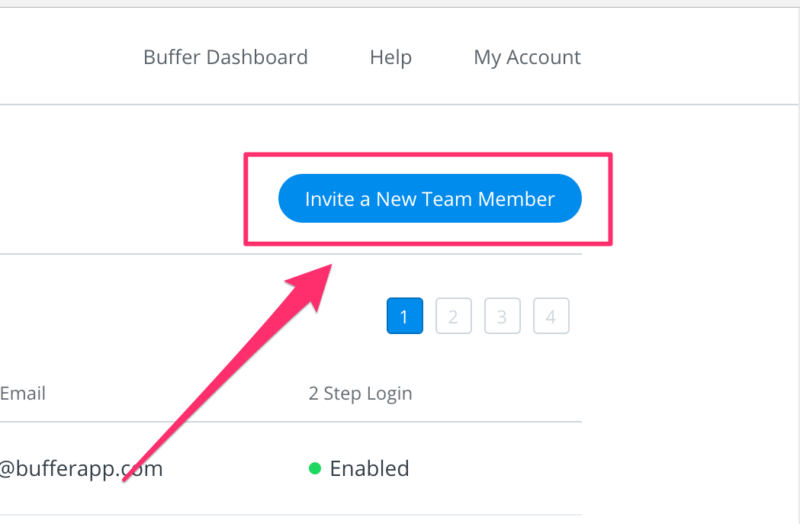This screenshot has width=800, height=524.
Task: Click the Email column header
Action: [22, 393]
